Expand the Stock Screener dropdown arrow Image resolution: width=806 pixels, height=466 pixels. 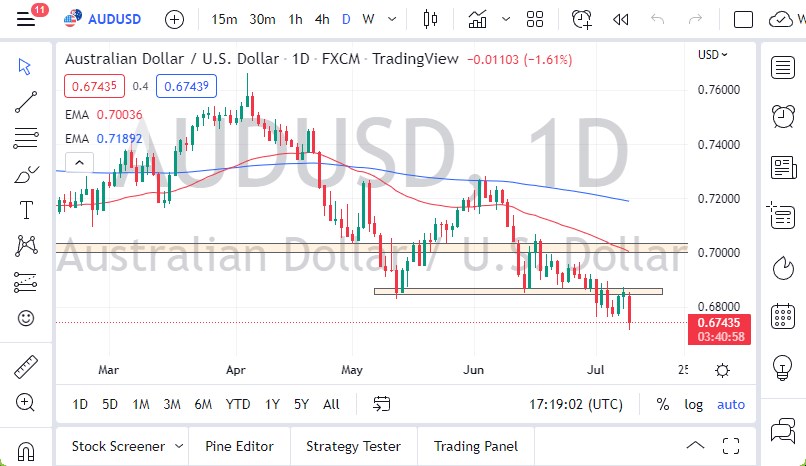pyautogui.click(x=179, y=446)
